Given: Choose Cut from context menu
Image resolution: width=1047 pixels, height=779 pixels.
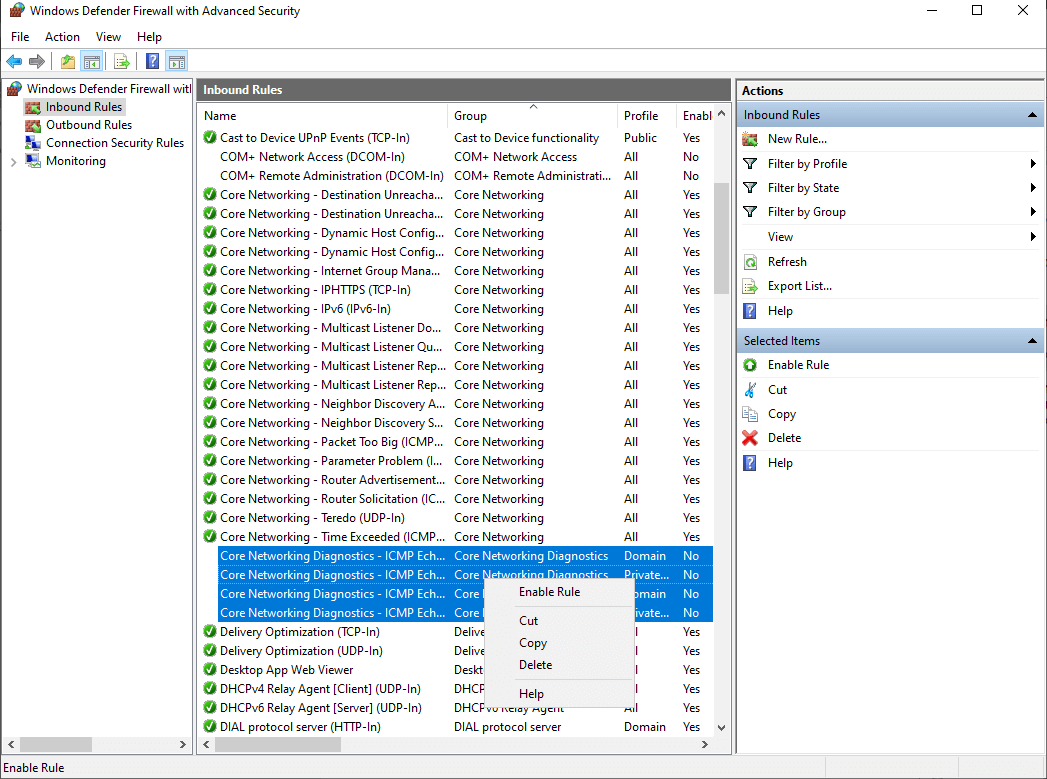Looking at the screenshot, I should click(x=559, y=621).
